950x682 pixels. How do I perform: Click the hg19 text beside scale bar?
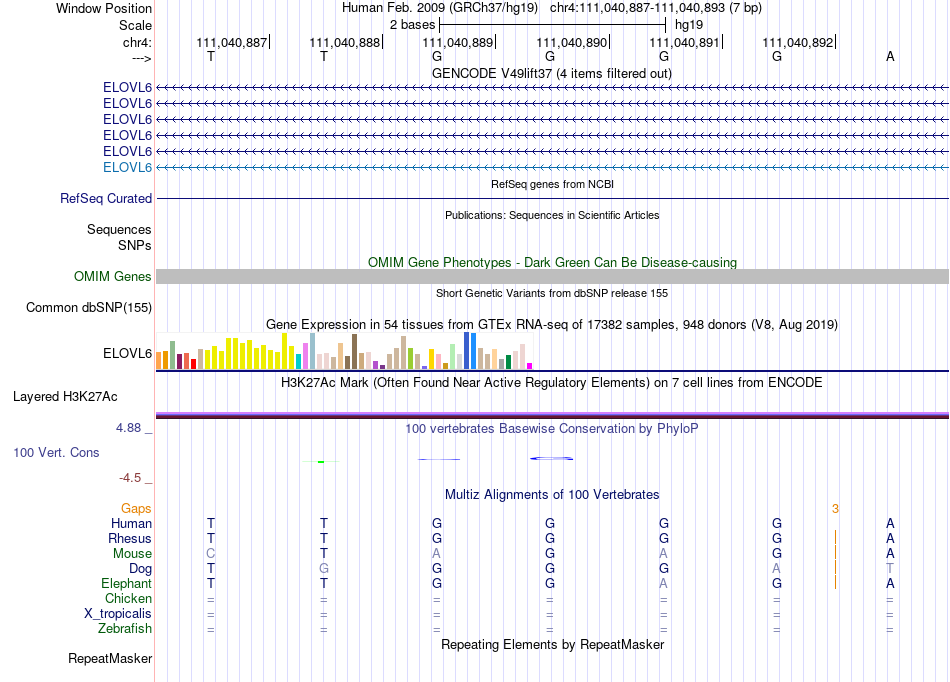click(x=689, y=25)
